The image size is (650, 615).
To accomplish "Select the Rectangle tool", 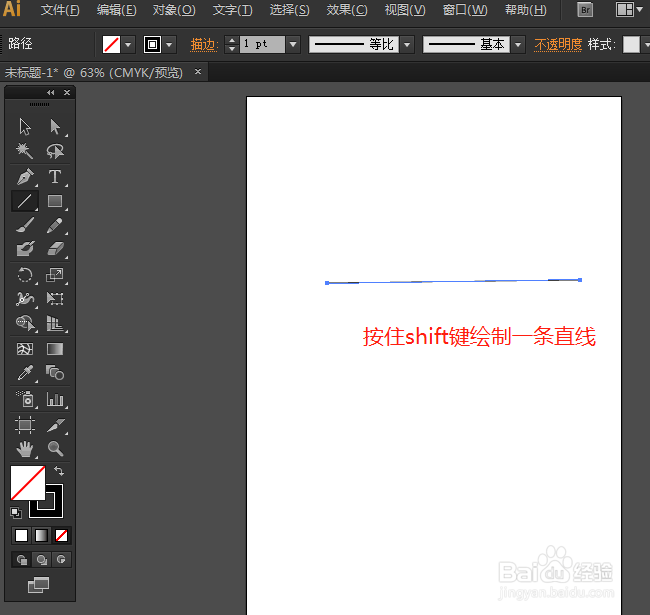I will pos(55,201).
